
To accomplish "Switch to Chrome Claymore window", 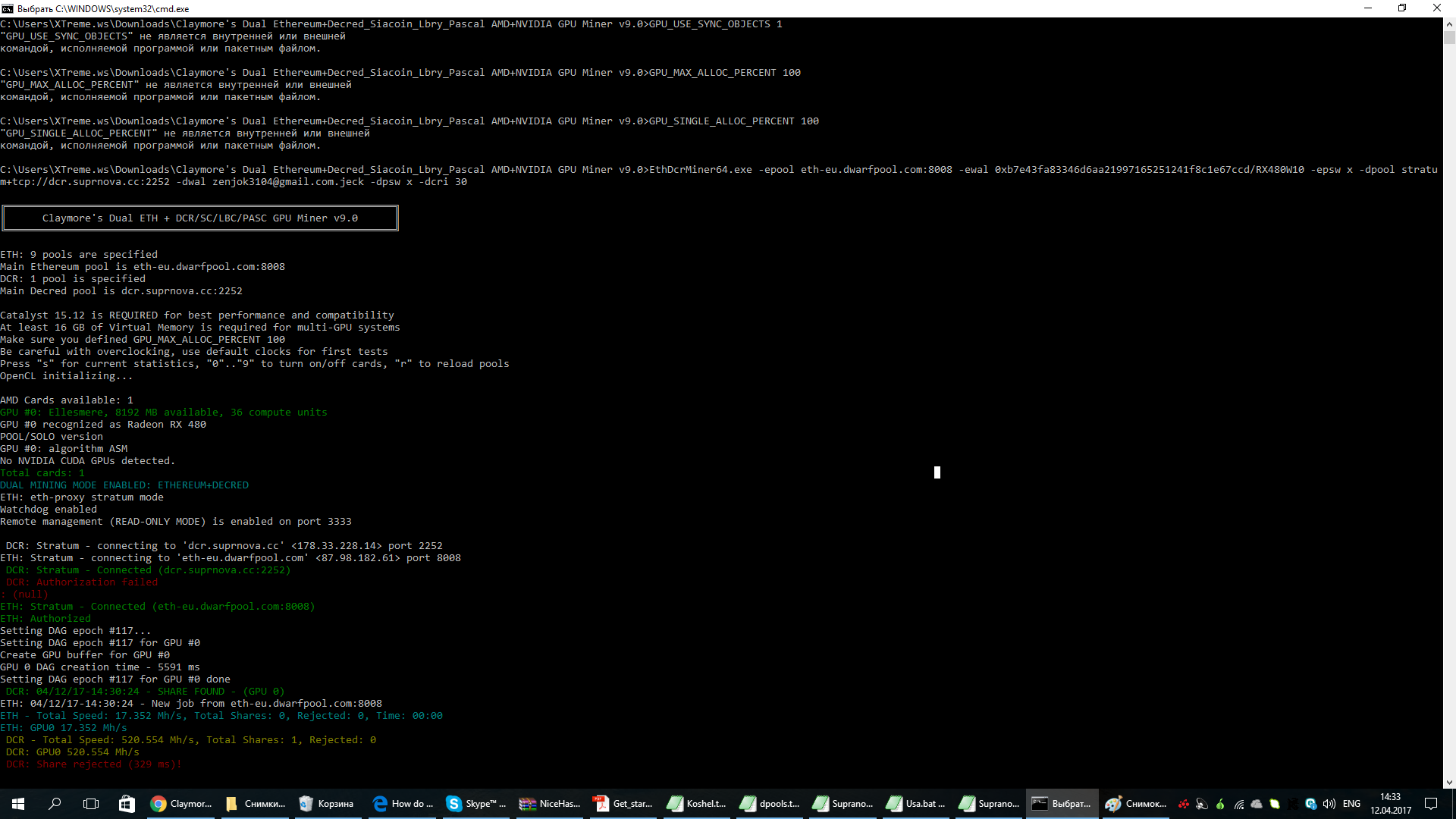I will pyautogui.click(x=181, y=804).
